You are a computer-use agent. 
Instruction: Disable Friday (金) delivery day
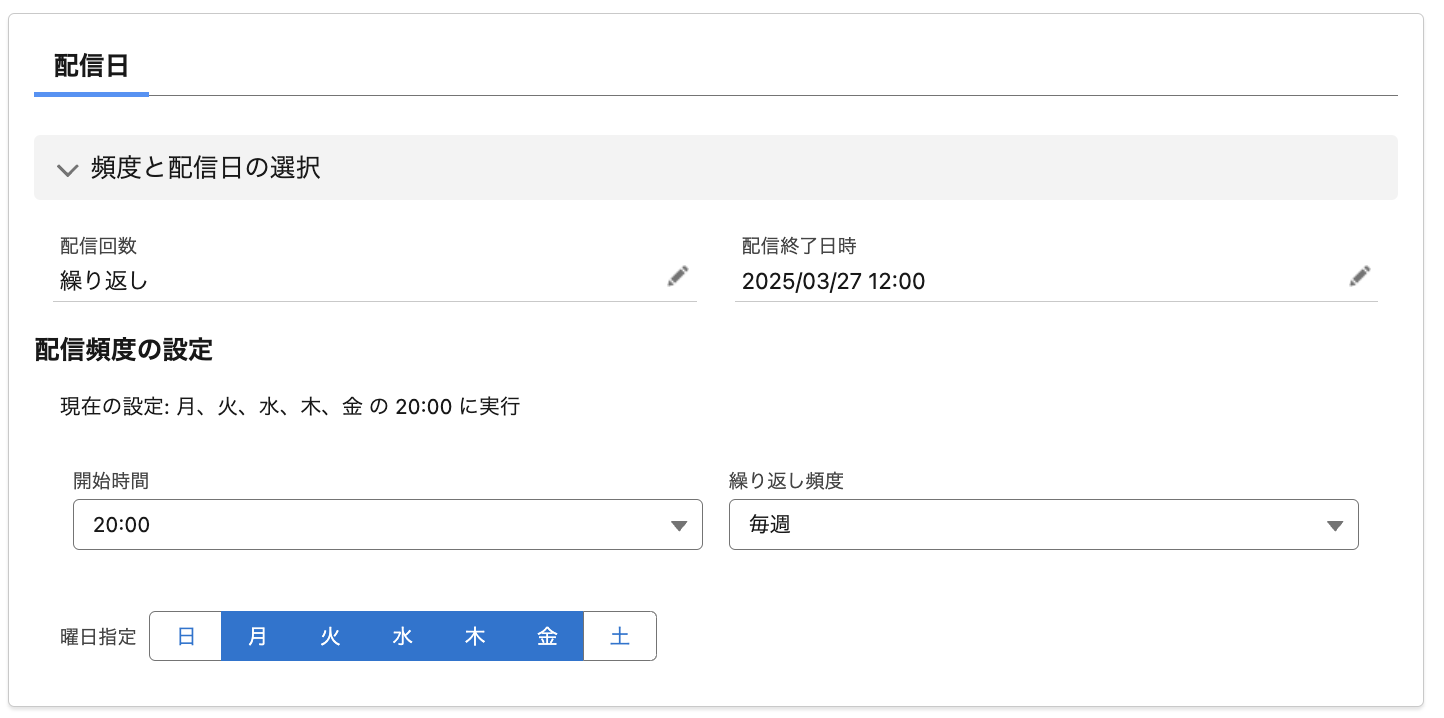547,637
